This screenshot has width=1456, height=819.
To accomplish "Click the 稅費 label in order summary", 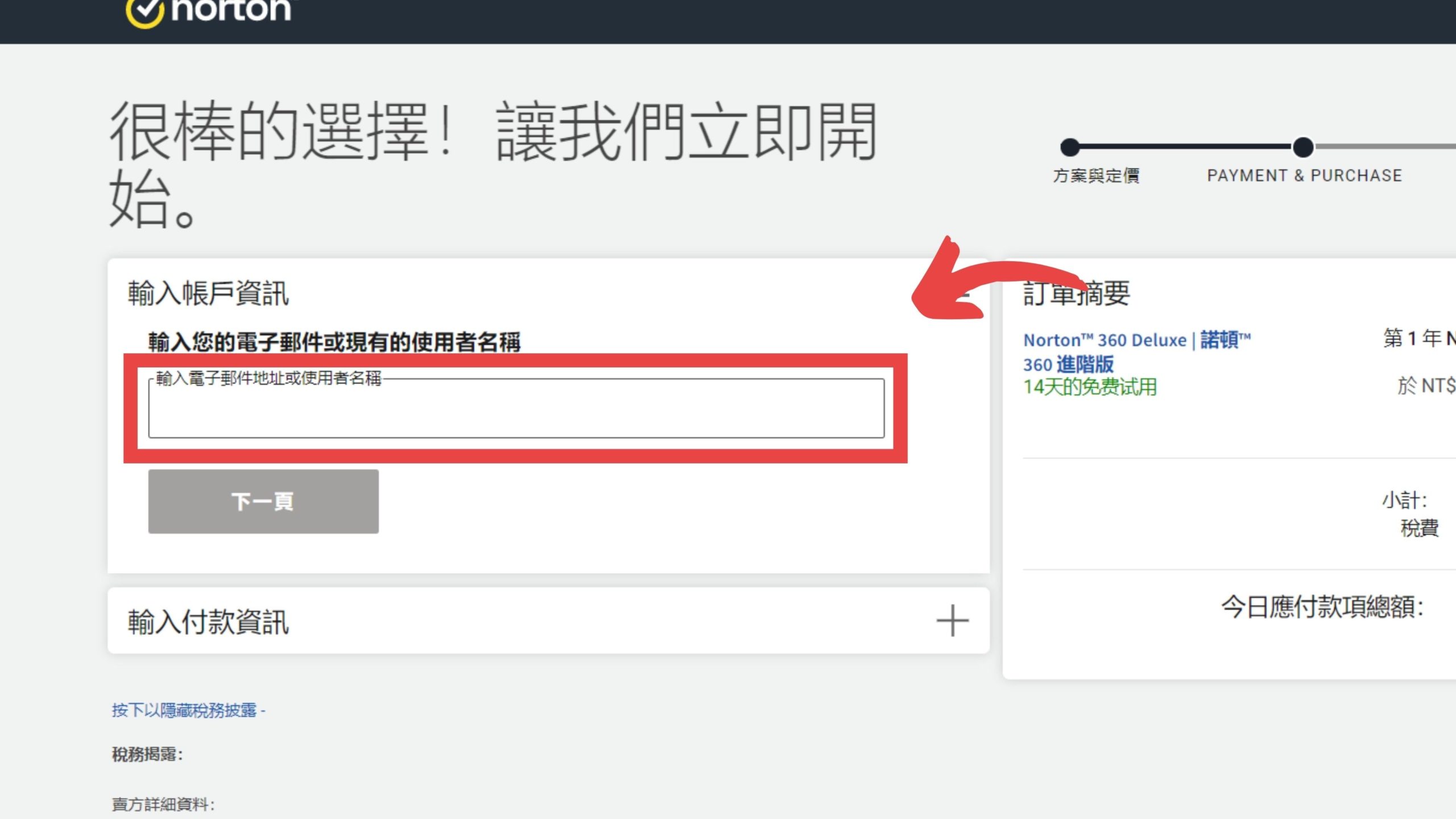I will pyautogui.click(x=1420, y=528).
